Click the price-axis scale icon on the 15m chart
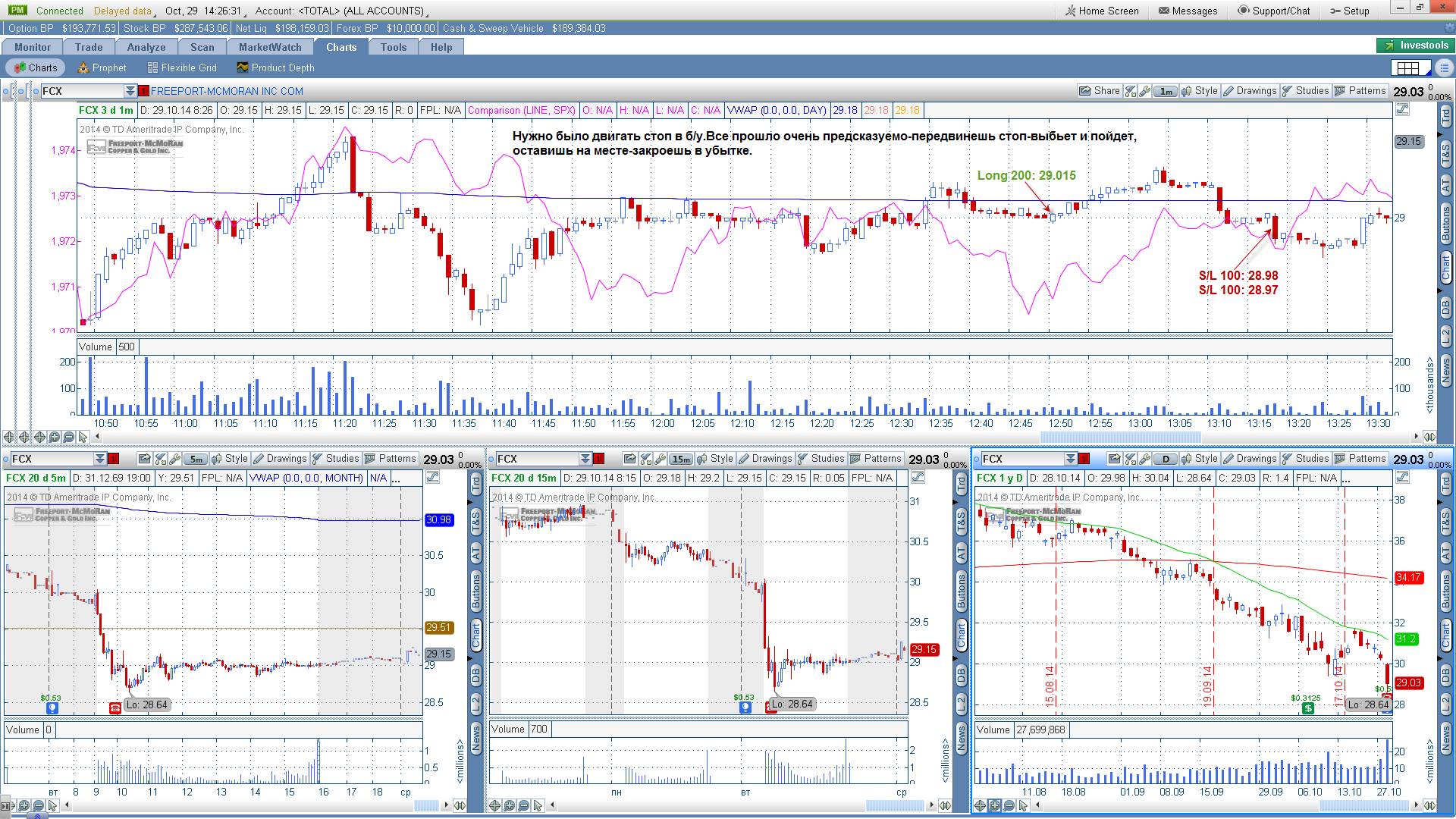The image size is (1456, 819). [x=918, y=478]
